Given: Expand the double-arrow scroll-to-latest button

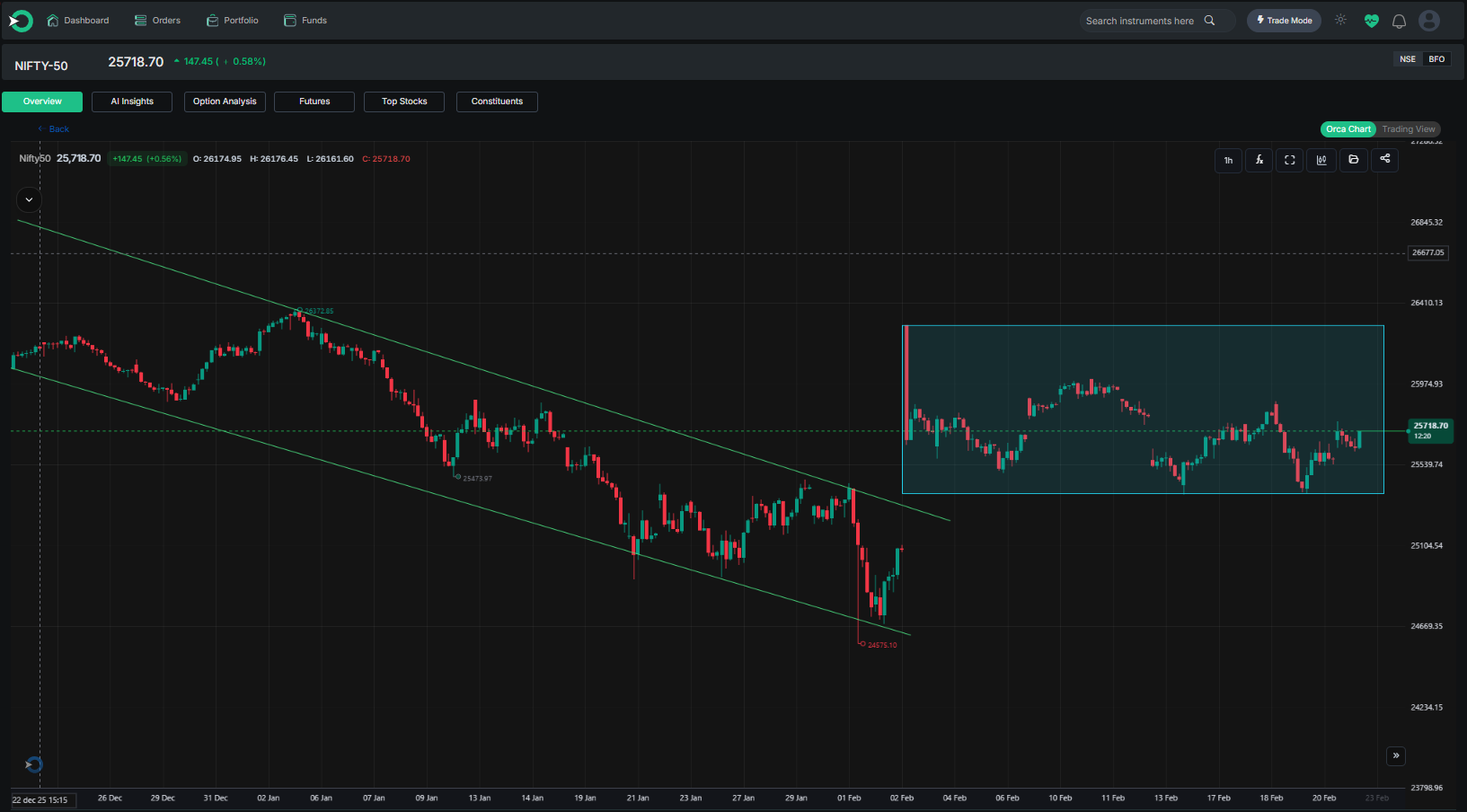Looking at the screenshot, I should pos(1395,755).
